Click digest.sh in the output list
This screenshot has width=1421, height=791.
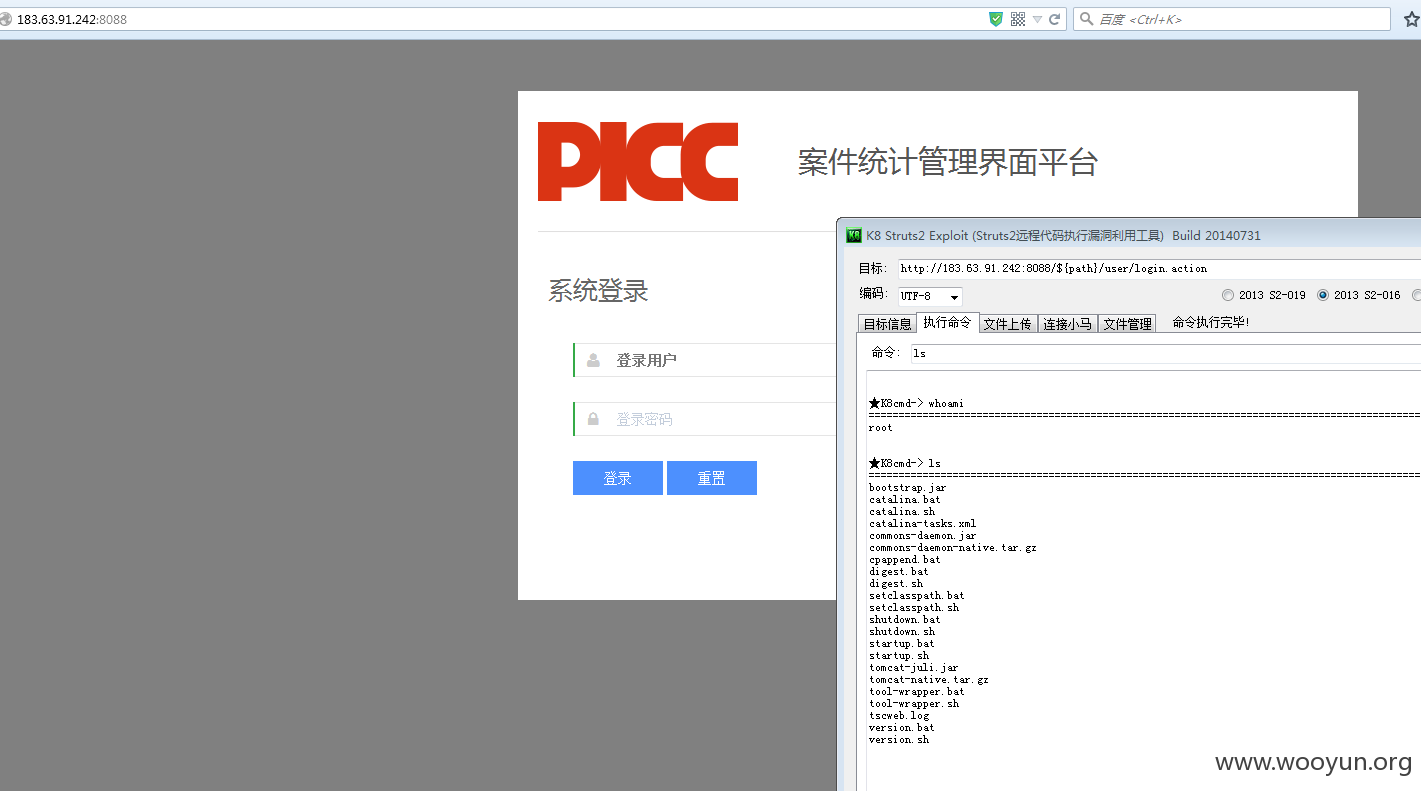tap(896, 584)
